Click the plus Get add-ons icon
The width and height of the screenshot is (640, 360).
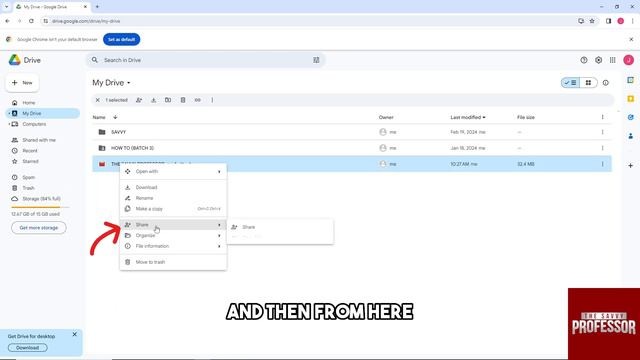[631, 166]
